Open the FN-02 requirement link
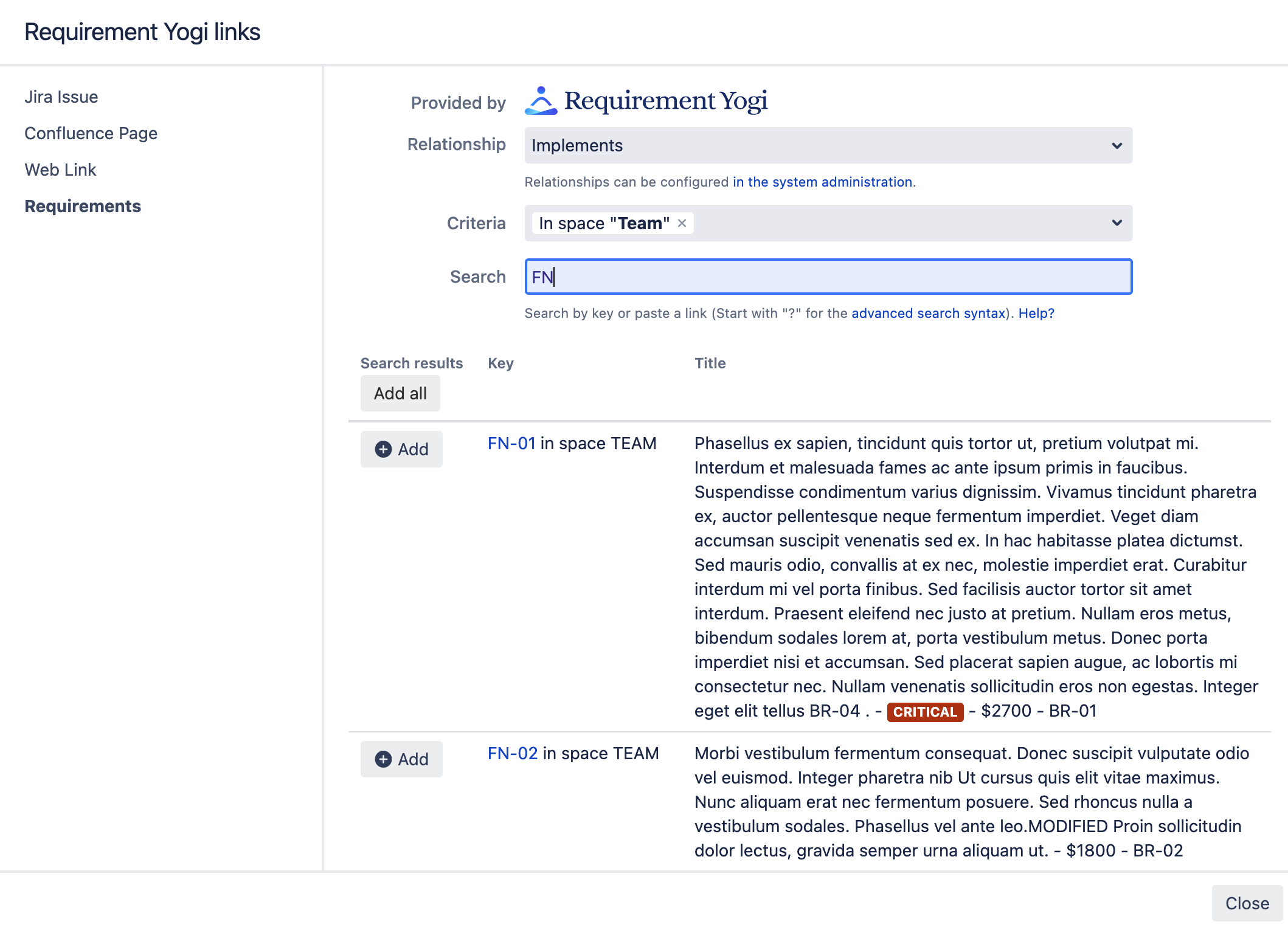Image resolution: width=1288 pixels, height=930 pixels. [511, 753]
